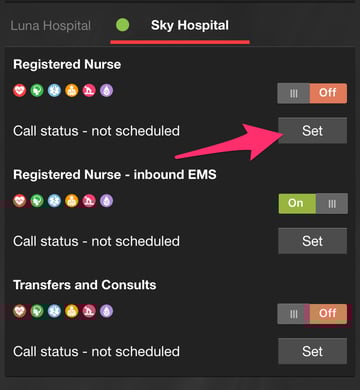This screenshot has height=390, width=360.
Task: Click heart icon under Transfers and Consults
Action: tap(20, 311)
